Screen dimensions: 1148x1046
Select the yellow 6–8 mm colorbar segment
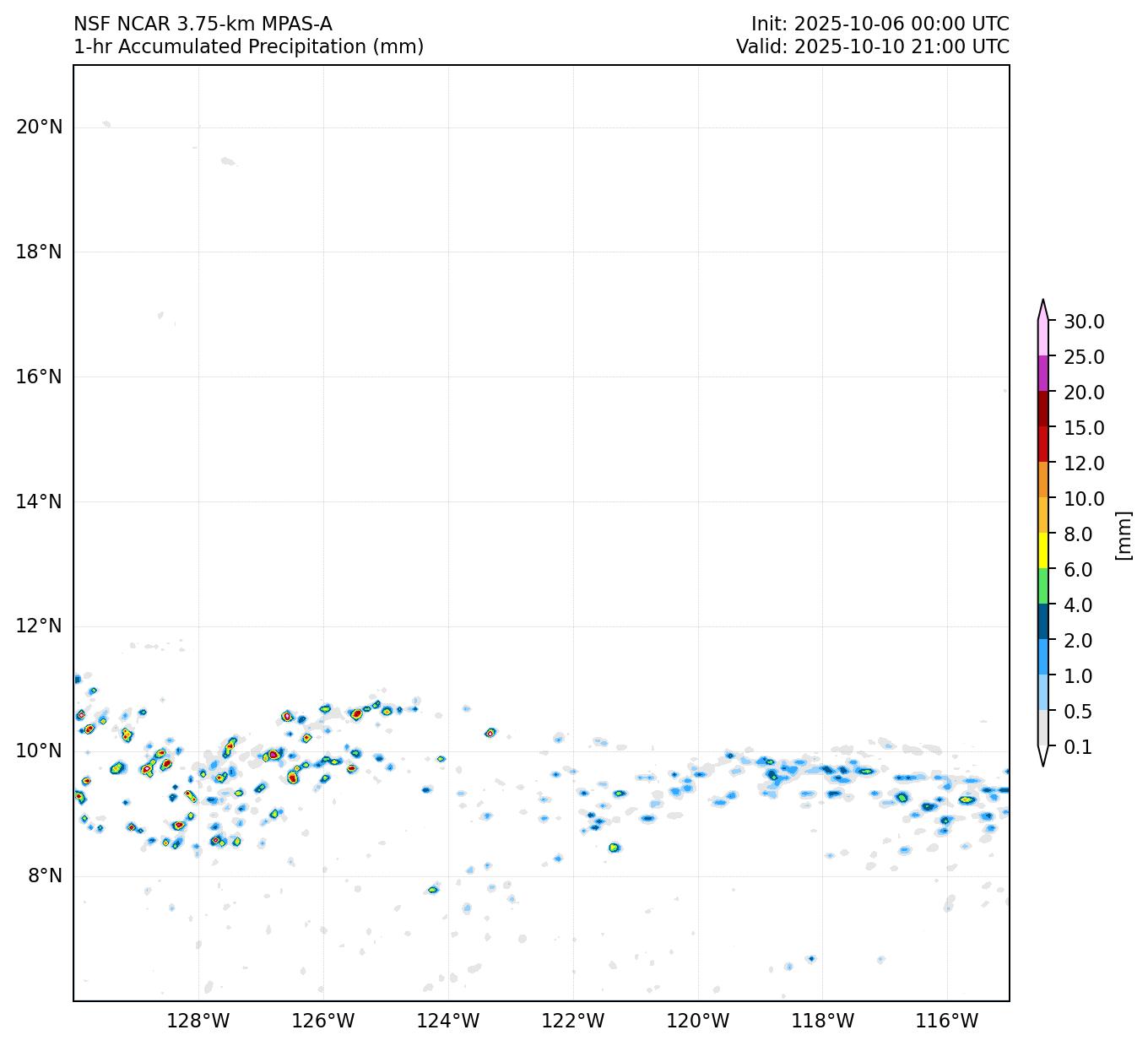pos(1043,550)
